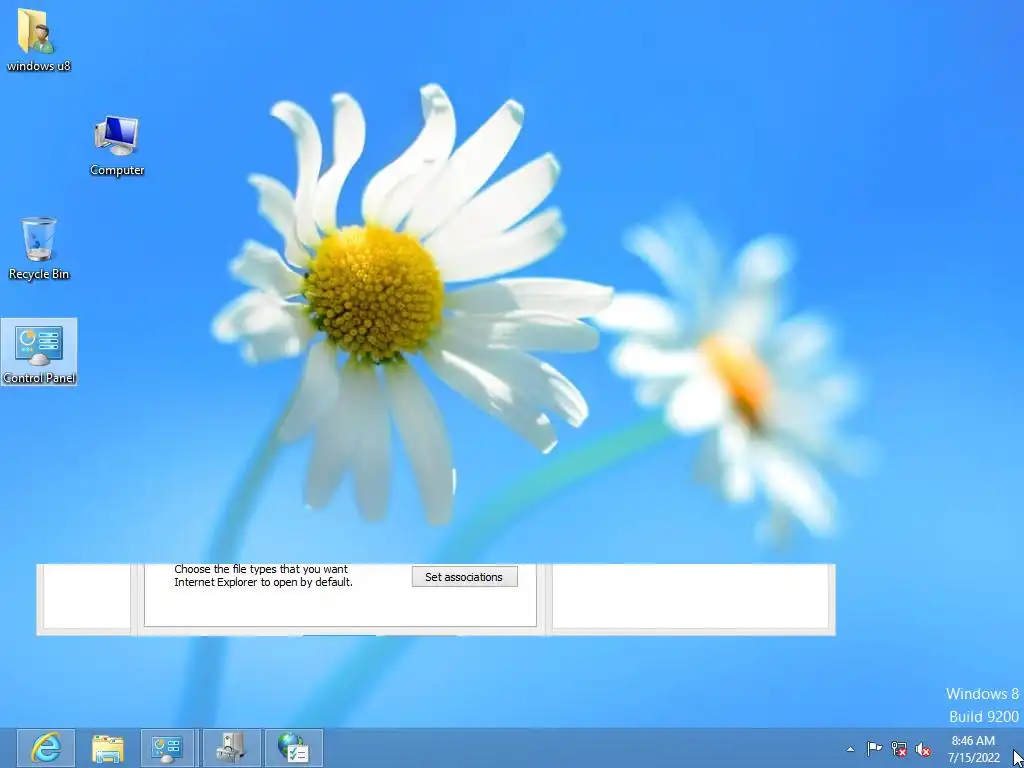Viewport: 1024px width, 768px height.
Task: Switch to the Control Panel taskbar button
Action: pyautogui.click(x=168, y=748)
